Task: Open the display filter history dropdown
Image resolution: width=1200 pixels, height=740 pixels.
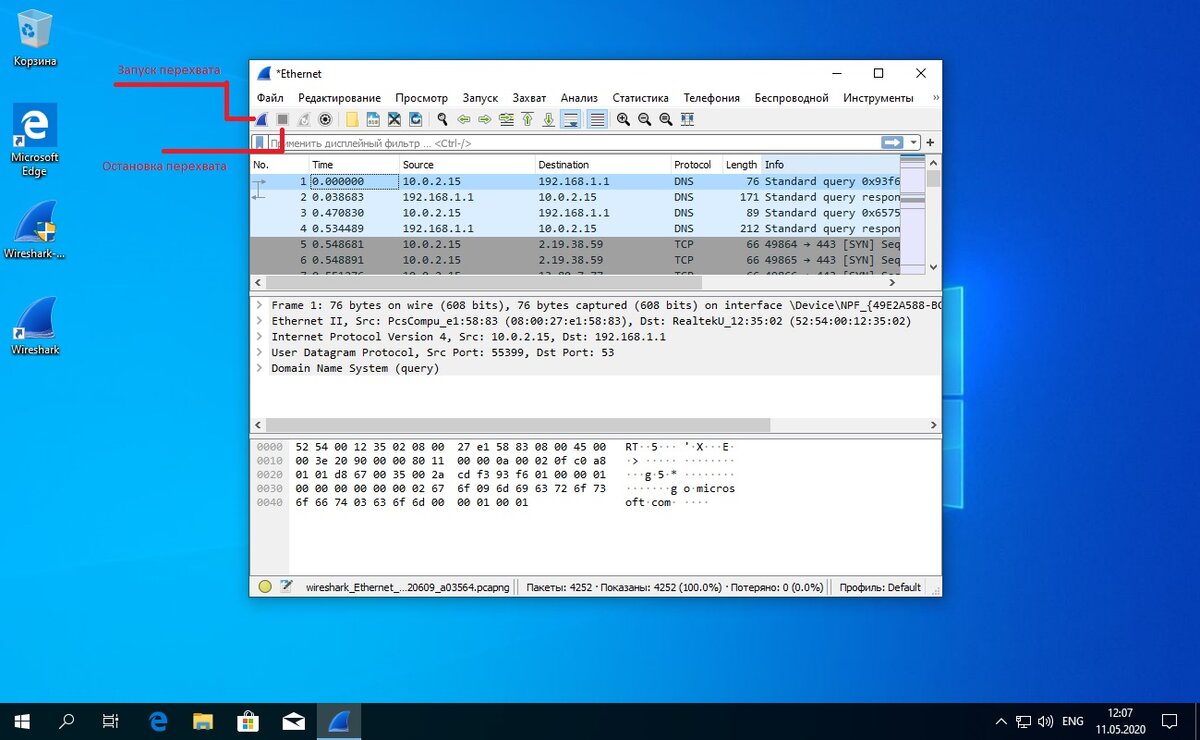Action: click(x=913, y=143)
